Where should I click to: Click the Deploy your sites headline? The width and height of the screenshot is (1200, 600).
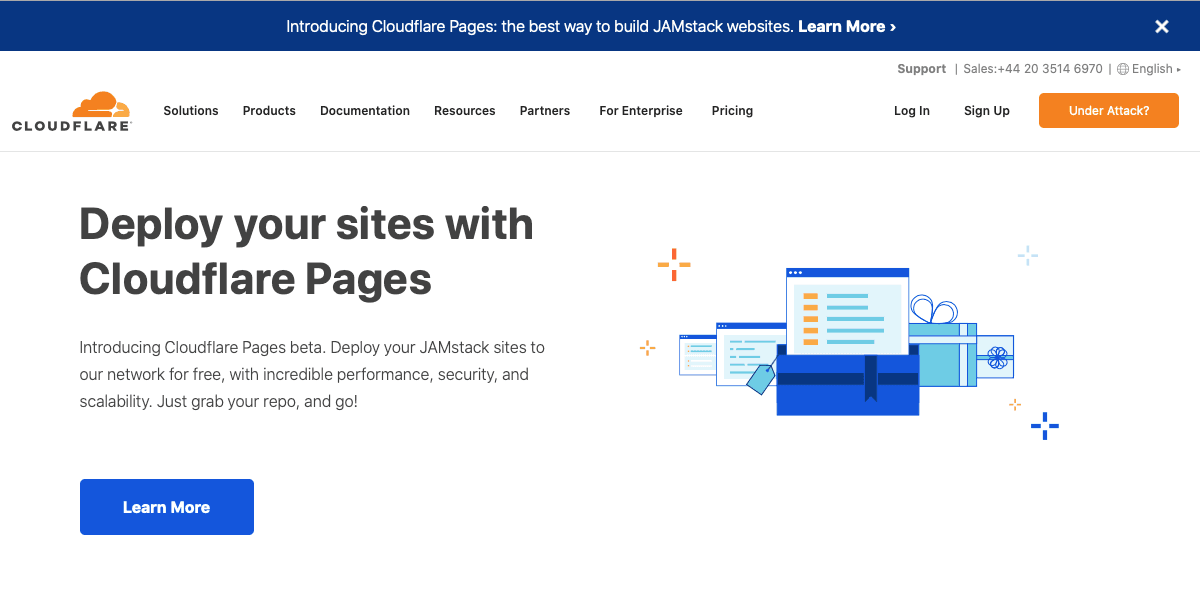pos(306,251)
